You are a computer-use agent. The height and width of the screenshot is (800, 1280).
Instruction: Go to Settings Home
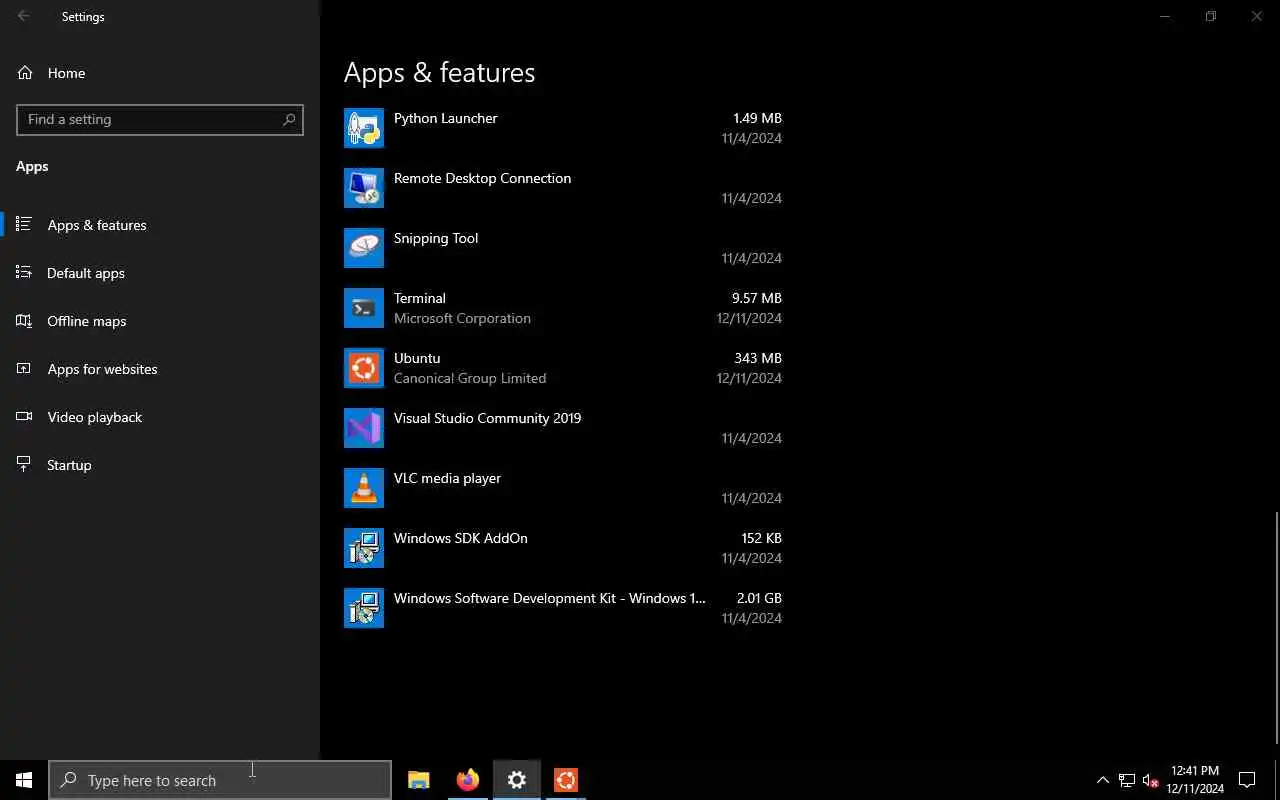(x=160, y=73)
